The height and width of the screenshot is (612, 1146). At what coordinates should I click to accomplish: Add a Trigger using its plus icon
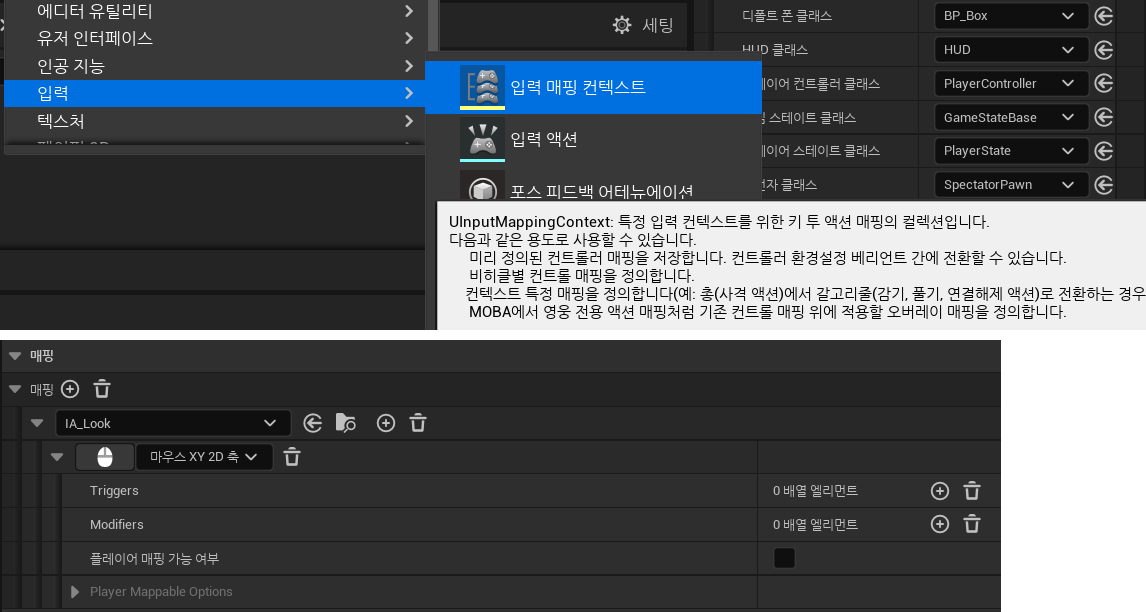pos(939,490)
